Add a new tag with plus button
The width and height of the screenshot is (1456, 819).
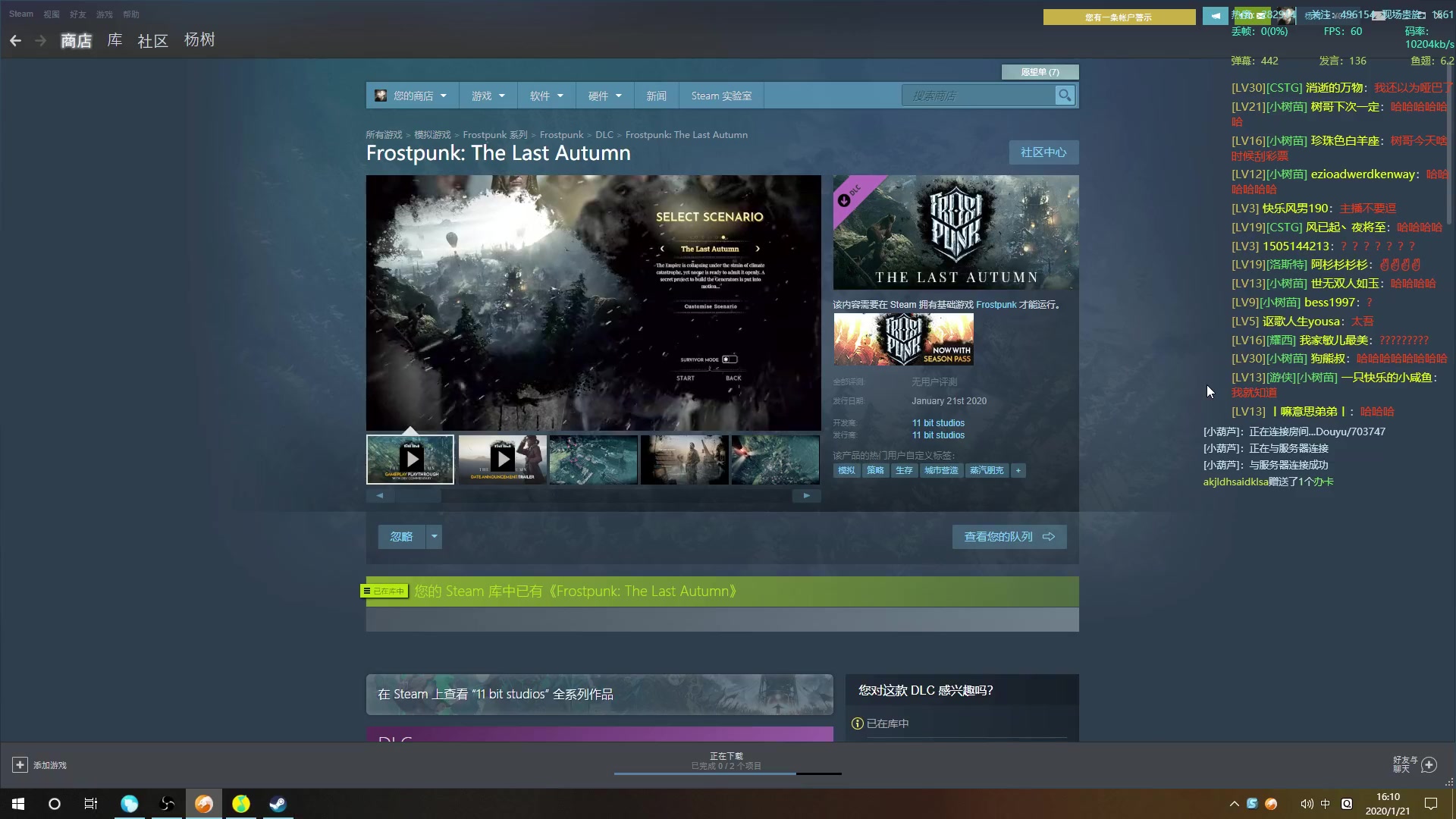[x=1018, y=471]
